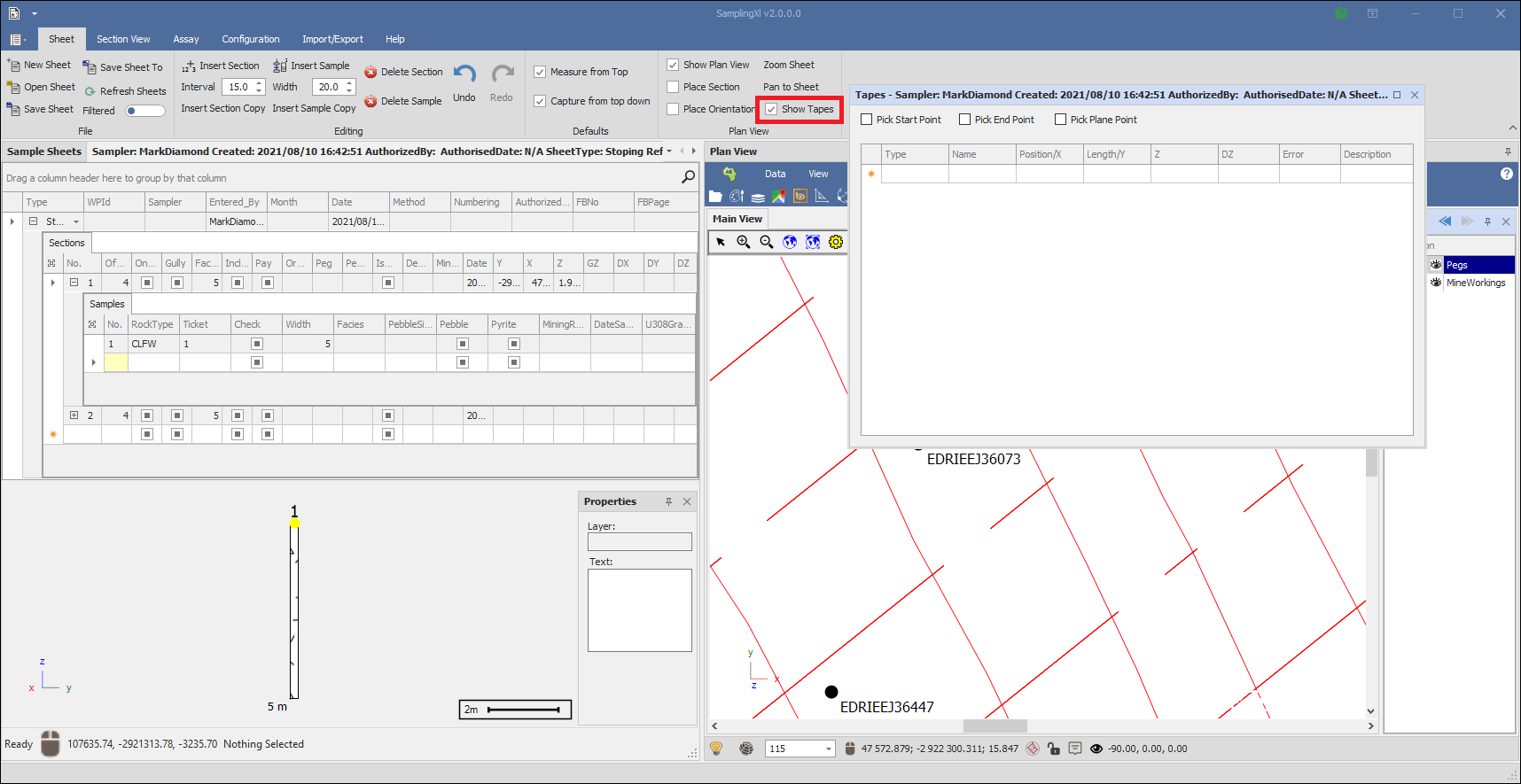Image resolution: width=1521 pixels, height=784 pixels.
Task: Open the yellow gear settings in Main View
Action: pyautogui.click(x=835, y=242)
